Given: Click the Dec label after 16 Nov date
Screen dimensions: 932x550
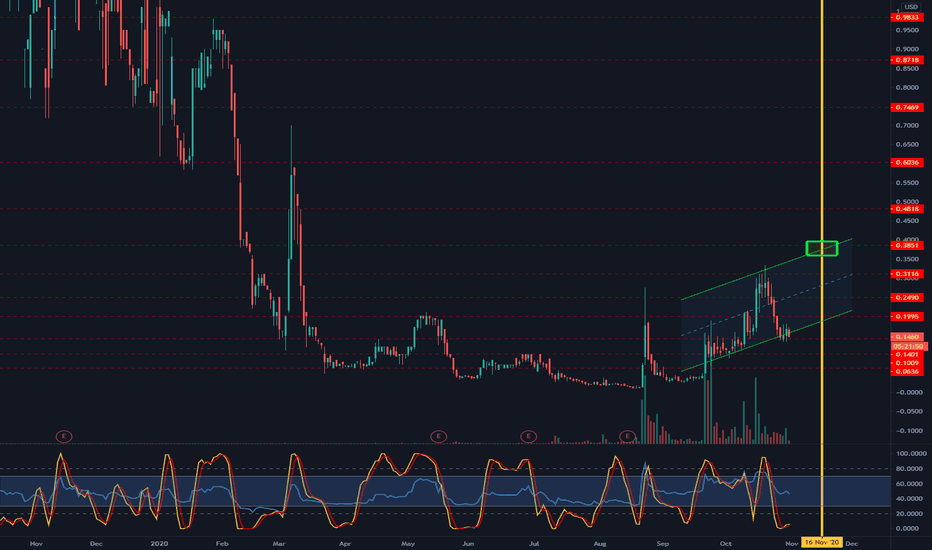Looking at the screenshot, I should coord(852,543).
